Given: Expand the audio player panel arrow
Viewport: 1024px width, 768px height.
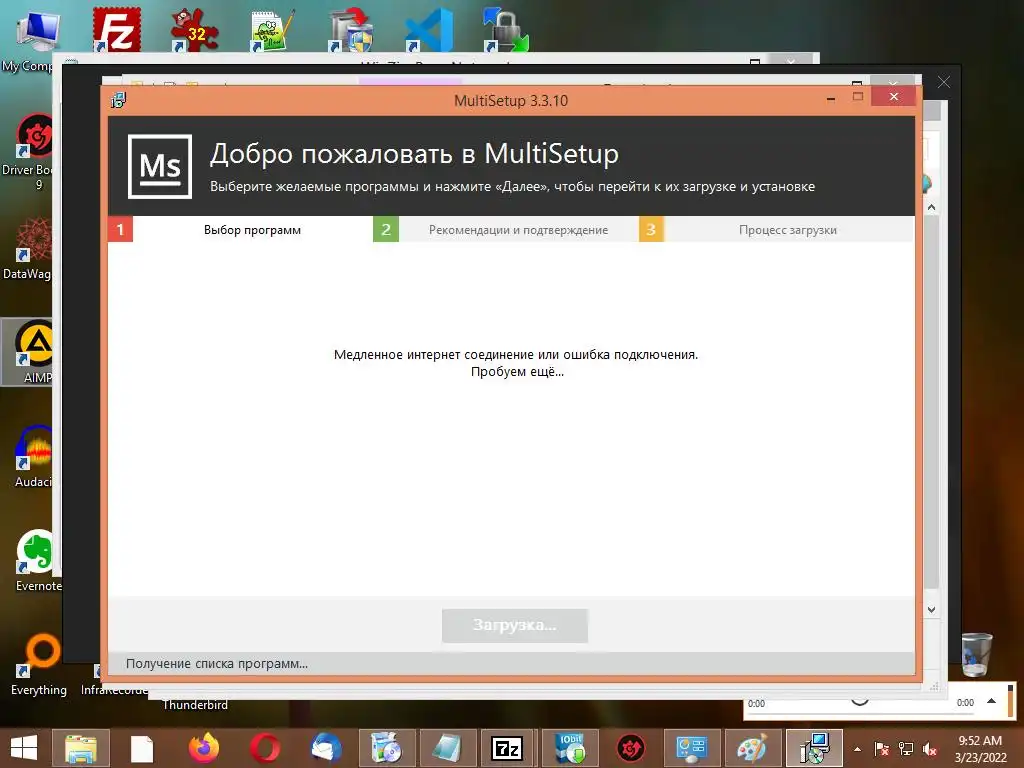Looking at the screenshot, I should coord(991,701).
